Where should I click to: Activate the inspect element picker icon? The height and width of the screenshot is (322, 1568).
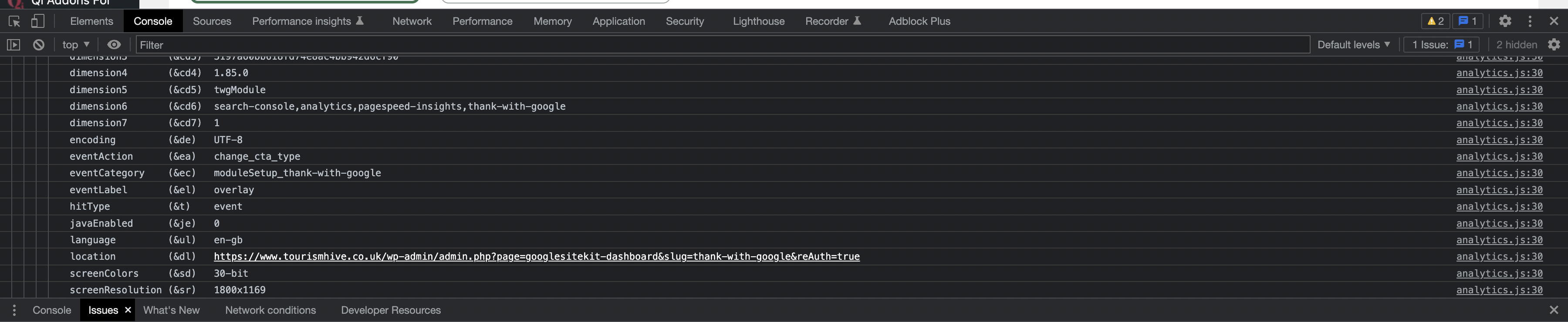[x=15, y=21]
